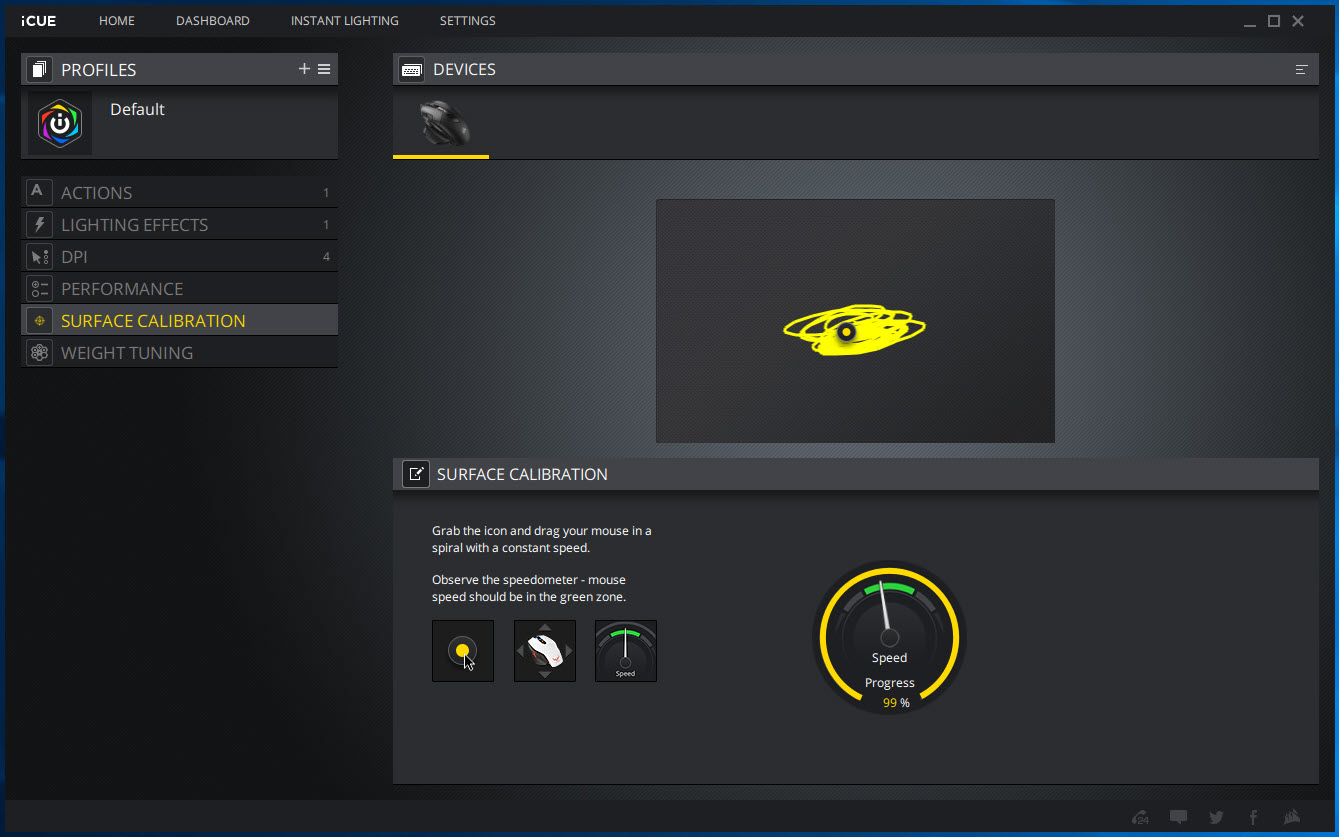Viewport: 1339px width, 837px height.
Task: Click the Surface Calibration crosshair icon
Action: click(x=38, y=320)
